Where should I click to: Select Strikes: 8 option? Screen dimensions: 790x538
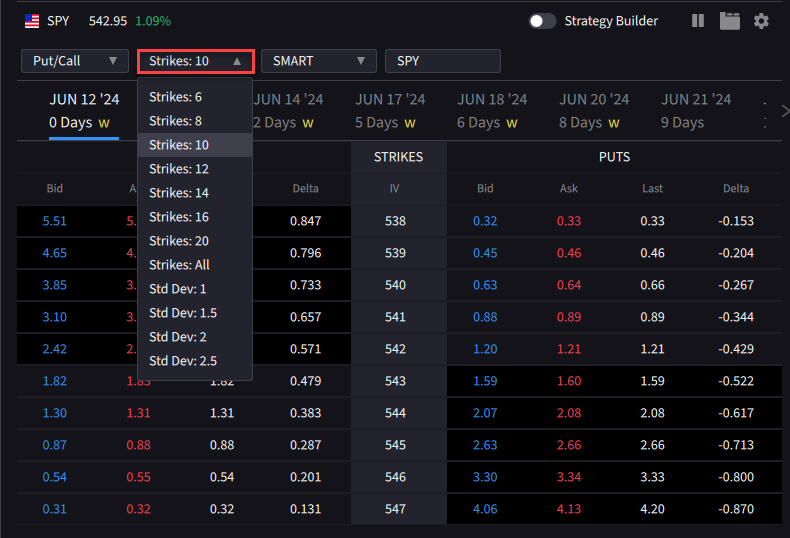point(194,121)
